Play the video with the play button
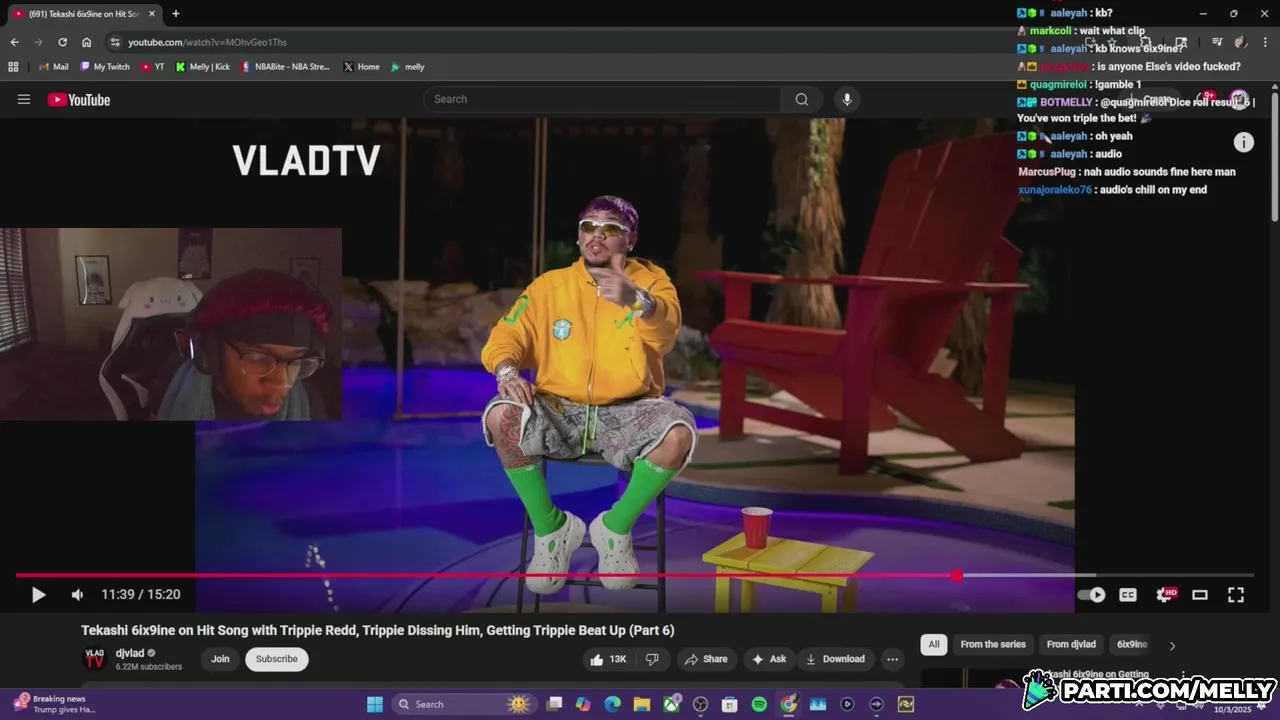The image size is (1280, 720). 38,595
